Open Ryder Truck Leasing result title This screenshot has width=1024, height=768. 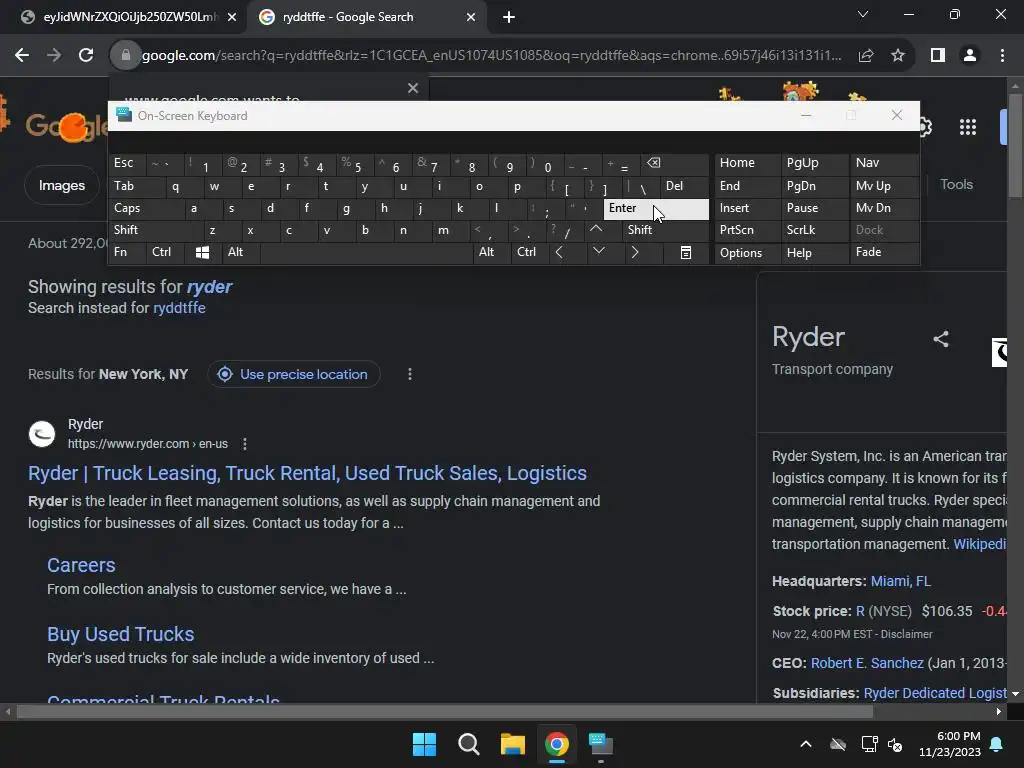point(308,473)
